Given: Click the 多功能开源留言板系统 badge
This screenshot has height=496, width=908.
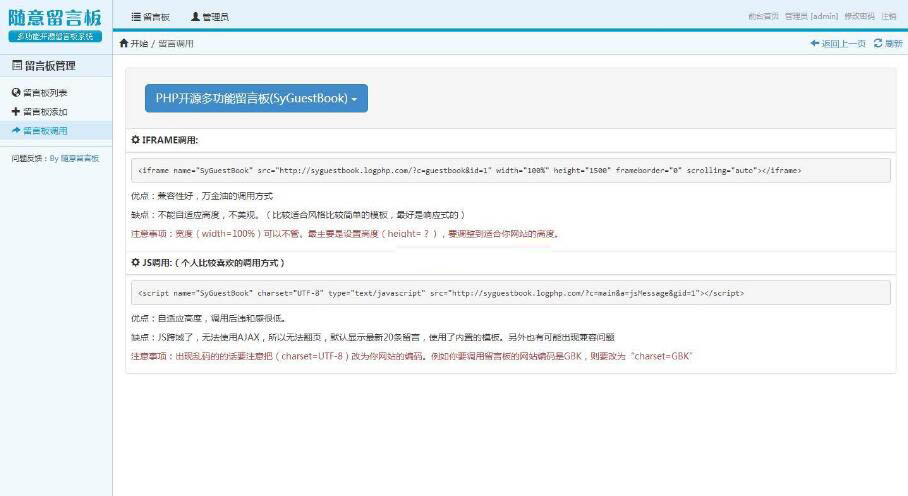Looking at the screenshot, I should click(x=55, y=36).
